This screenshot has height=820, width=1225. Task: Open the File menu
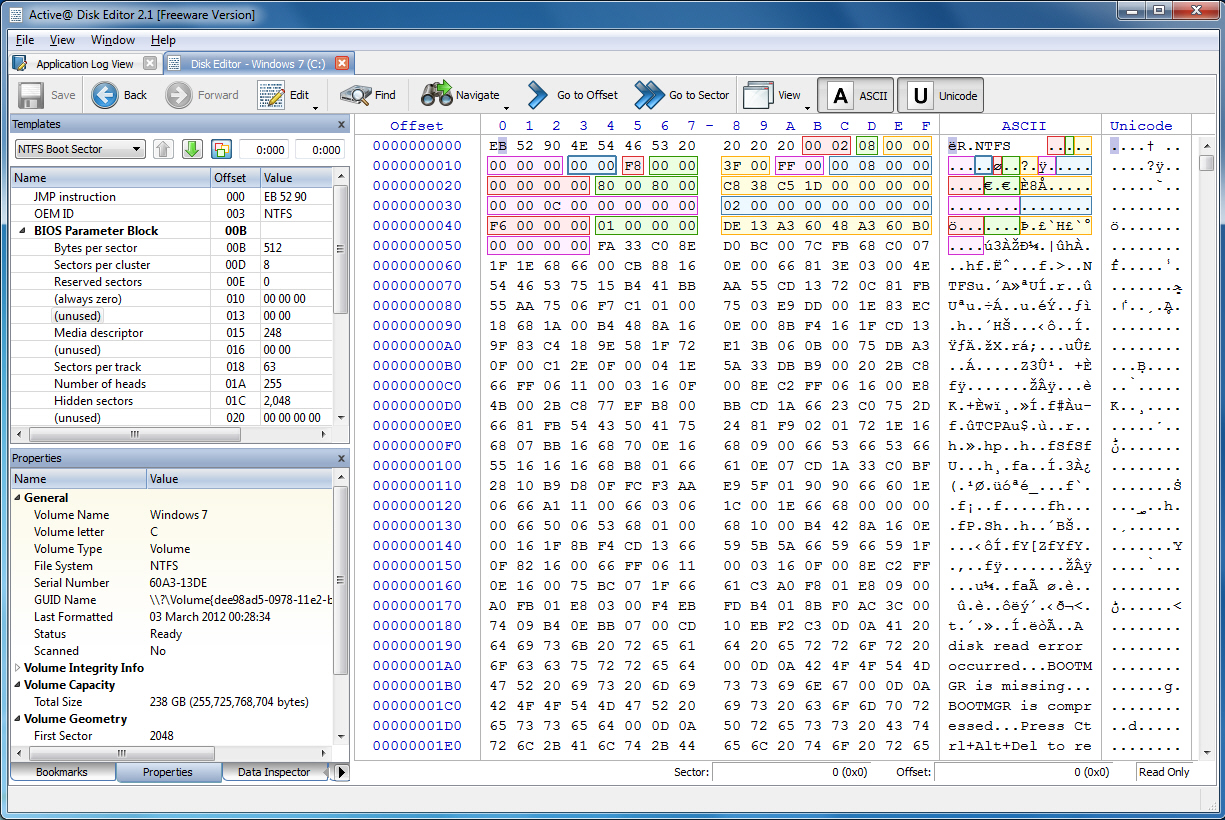(25, 40)
